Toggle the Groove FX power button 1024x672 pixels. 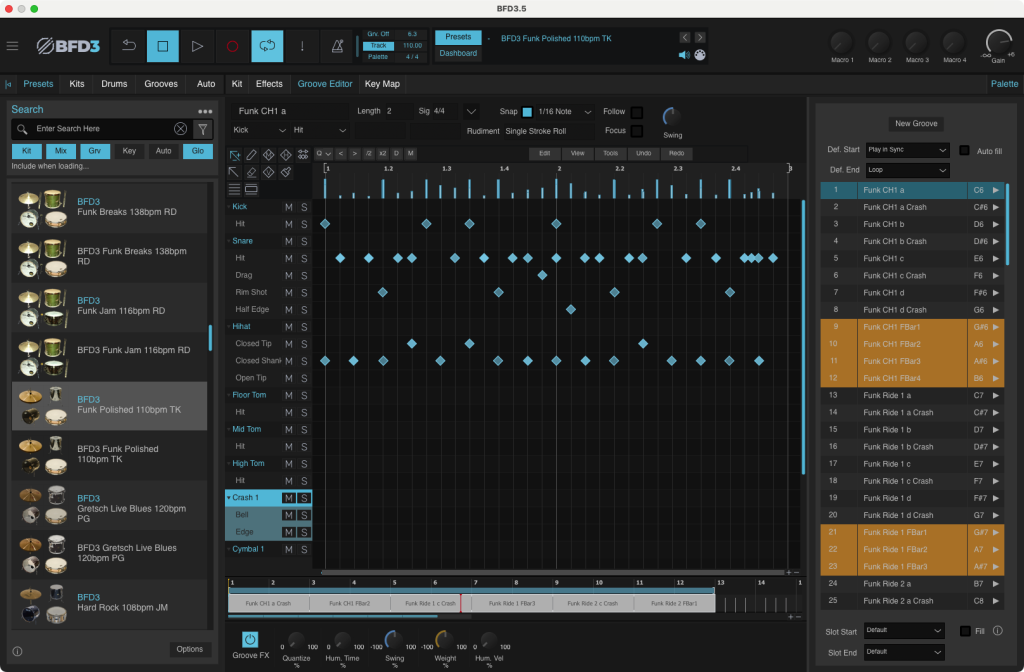click(249, 639)
